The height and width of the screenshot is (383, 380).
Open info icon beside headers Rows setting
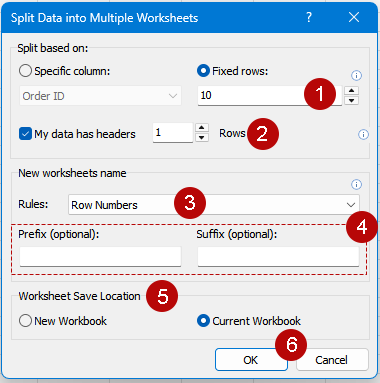pos(363,135)
